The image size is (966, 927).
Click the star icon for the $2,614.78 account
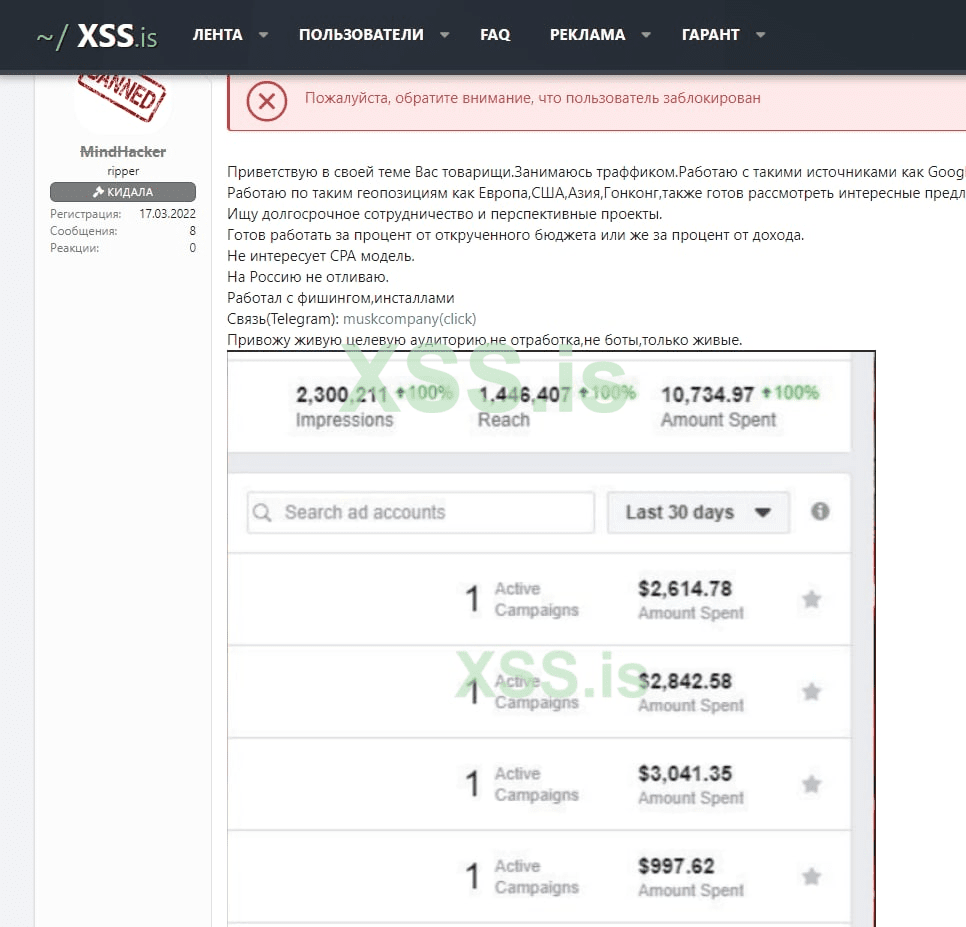click(x=812, y=599)
